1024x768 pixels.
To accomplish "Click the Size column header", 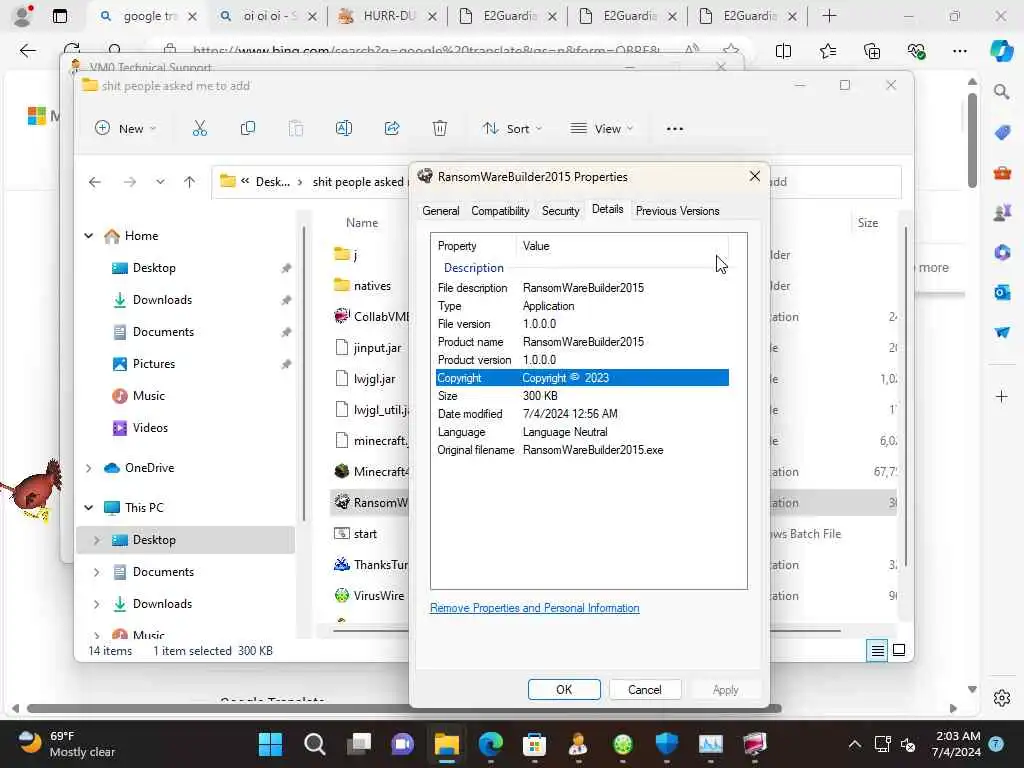I will point(867,223).
